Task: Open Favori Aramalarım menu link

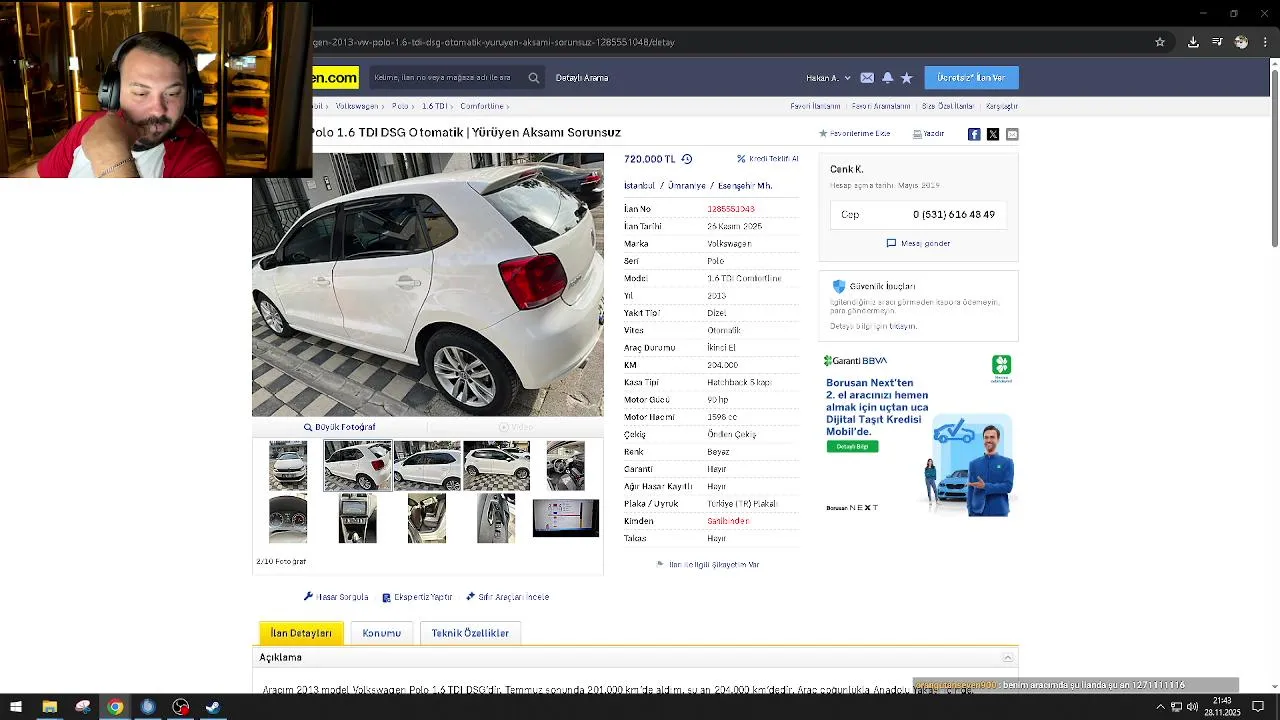Action: 881,106
